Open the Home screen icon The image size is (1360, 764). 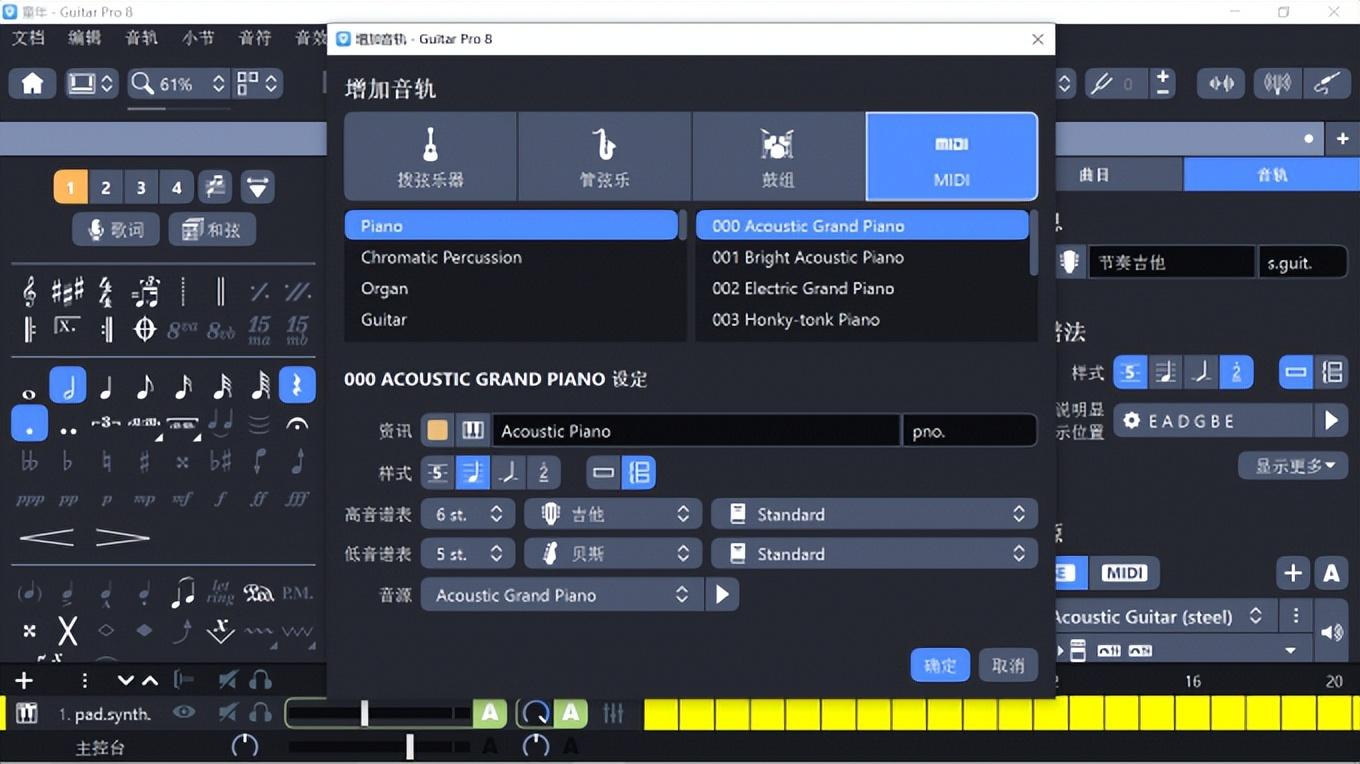tap(32, 83)
